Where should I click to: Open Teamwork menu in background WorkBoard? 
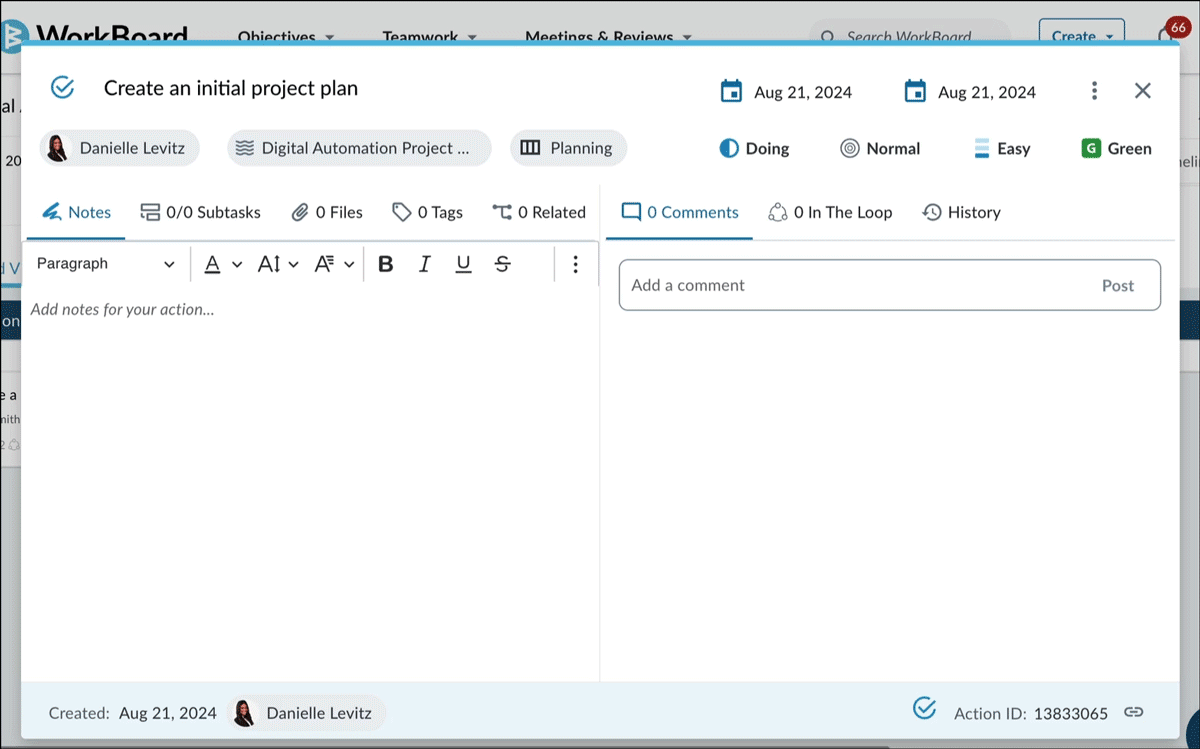429,37
